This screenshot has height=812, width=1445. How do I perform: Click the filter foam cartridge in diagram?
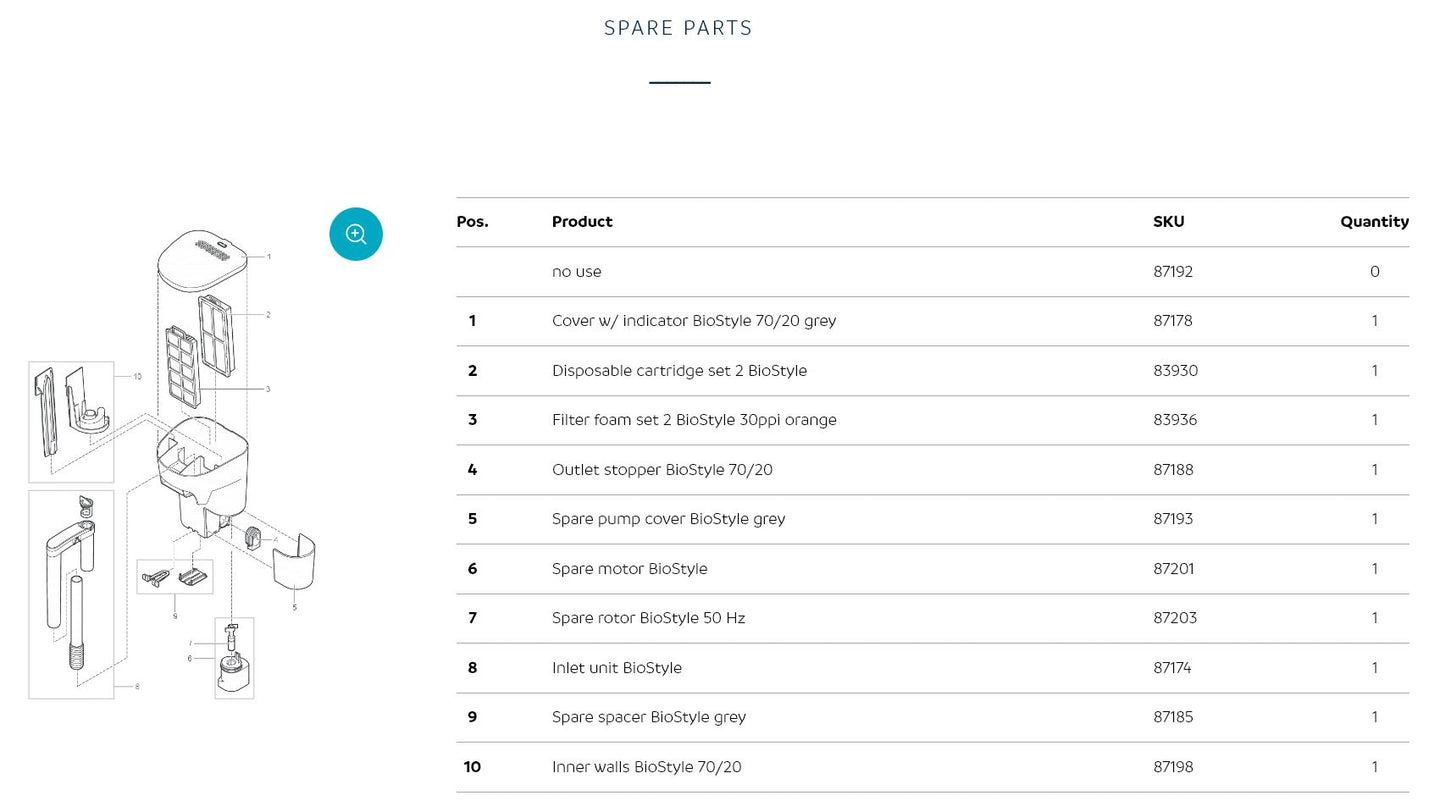click(x=184, y=365)
